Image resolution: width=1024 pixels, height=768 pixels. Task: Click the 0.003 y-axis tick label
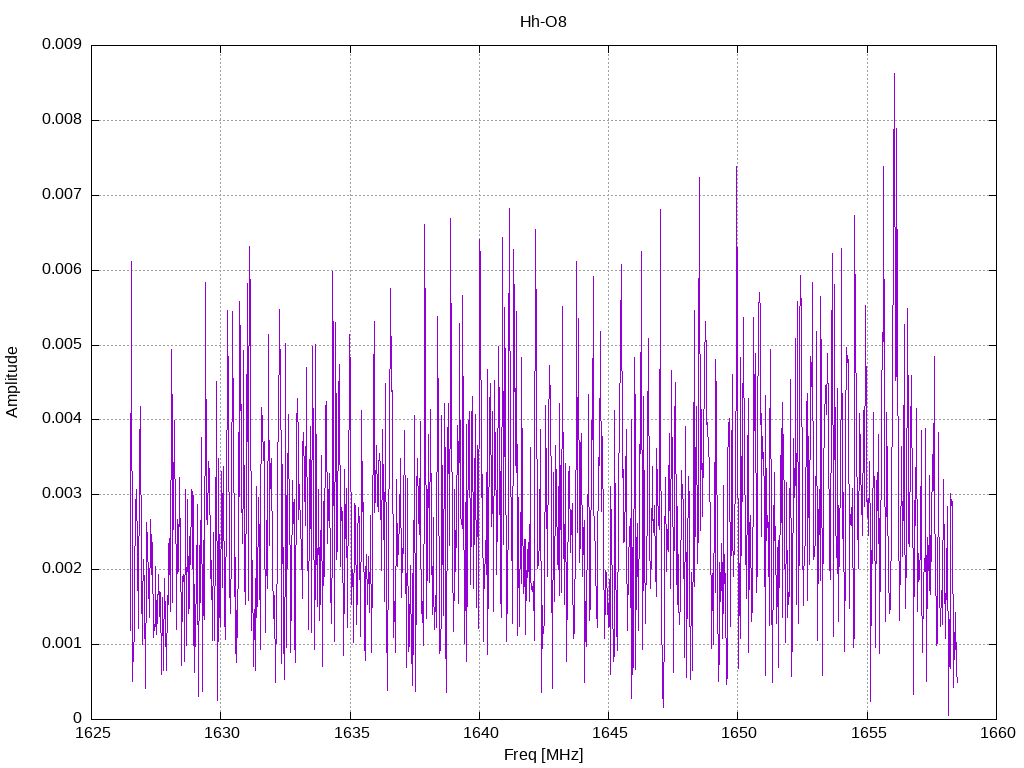click(62, 494)
